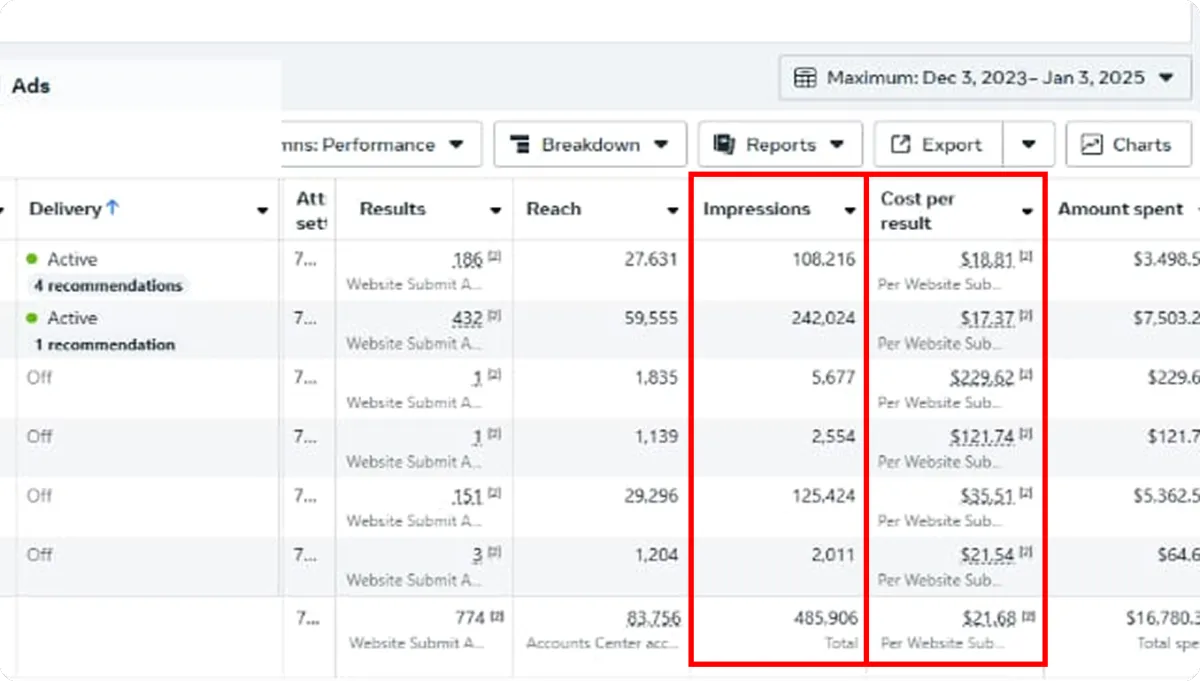Click the 432 results value
Image resolution: width=1200 pixels, height=681 pixels.
coord(467,319)
